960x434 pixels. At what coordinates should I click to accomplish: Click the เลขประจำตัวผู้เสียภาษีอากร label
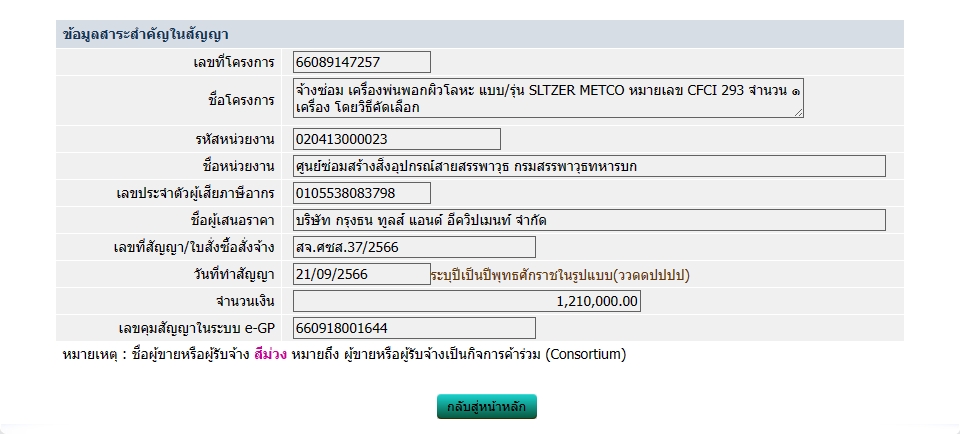196,193
